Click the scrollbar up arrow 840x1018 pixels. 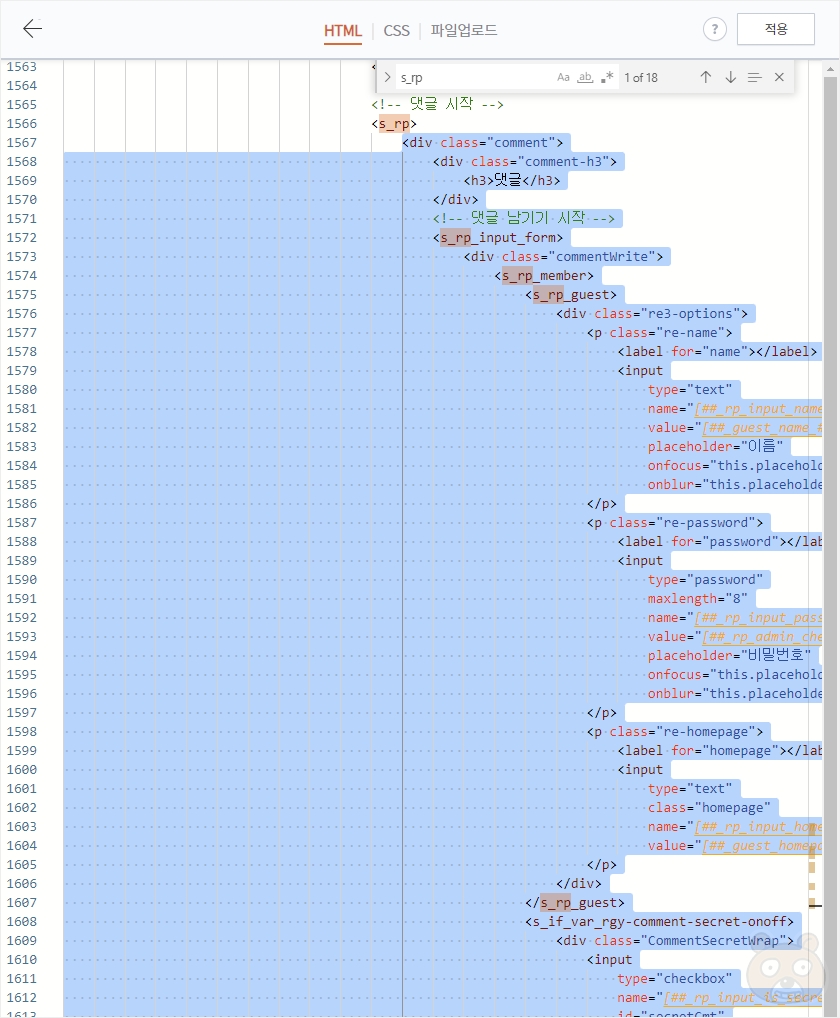coord(830,68)
